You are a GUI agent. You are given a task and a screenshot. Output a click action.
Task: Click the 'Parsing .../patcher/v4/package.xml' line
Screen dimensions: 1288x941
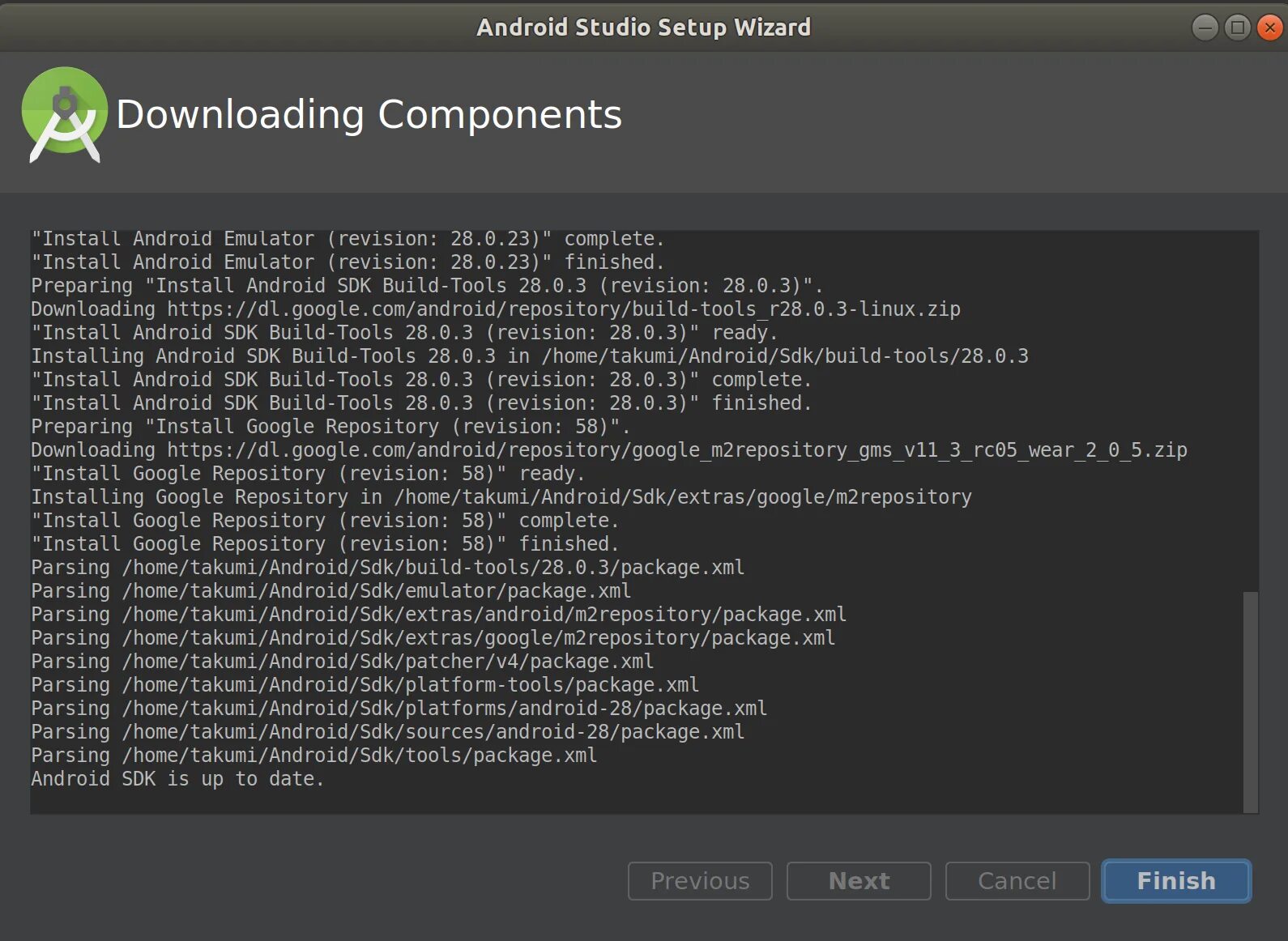tap(343, 662)
